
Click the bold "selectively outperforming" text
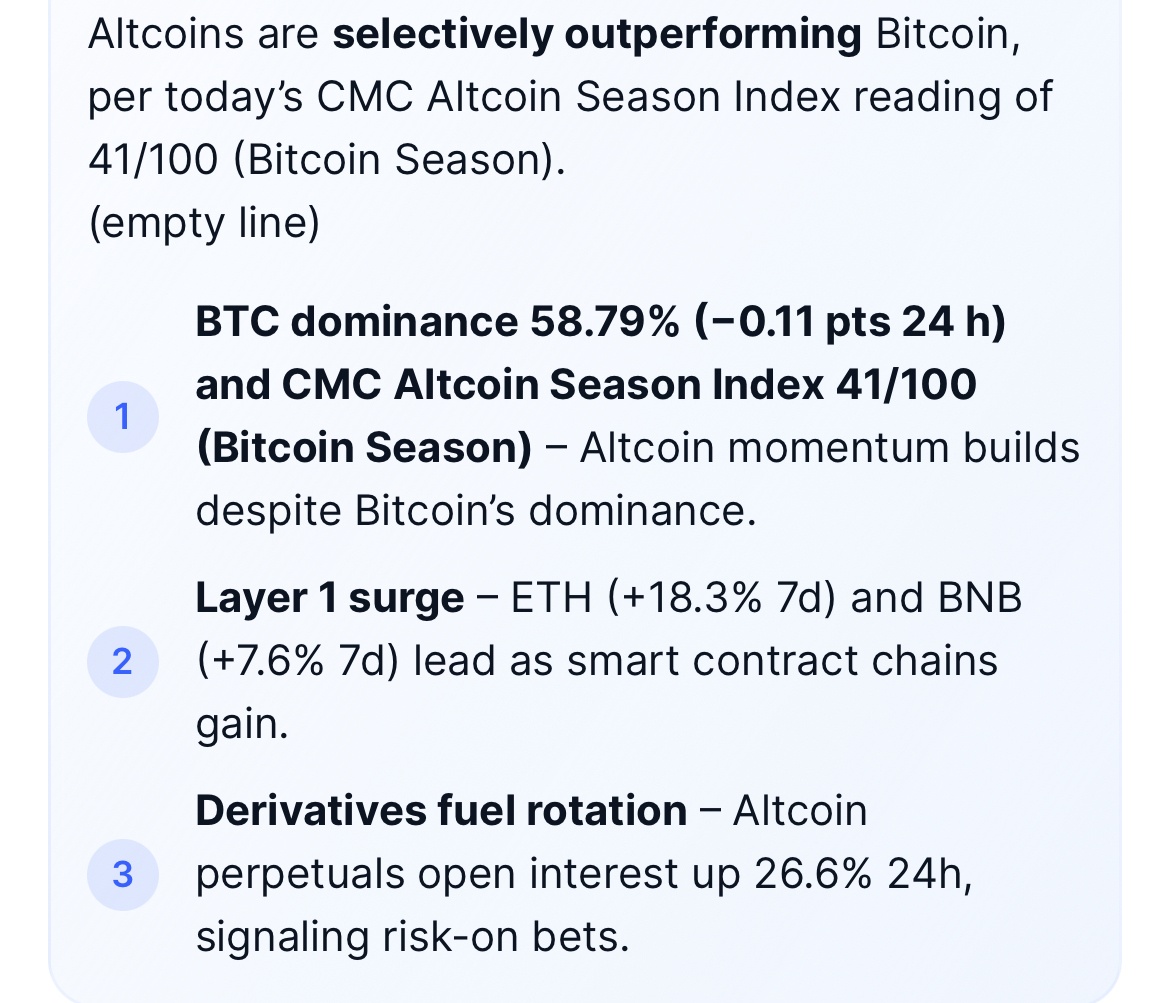point(596,35)
